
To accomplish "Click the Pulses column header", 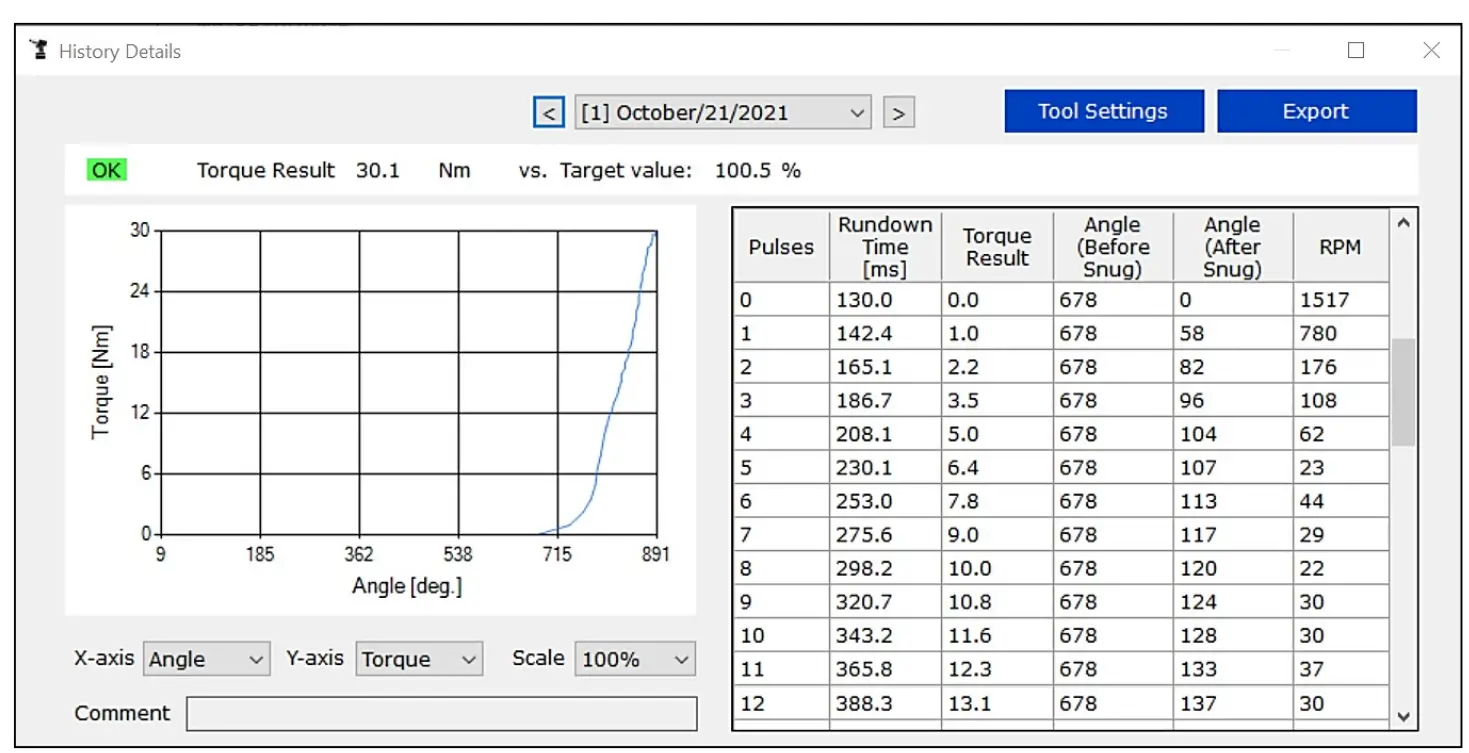I will coord(781,247).
